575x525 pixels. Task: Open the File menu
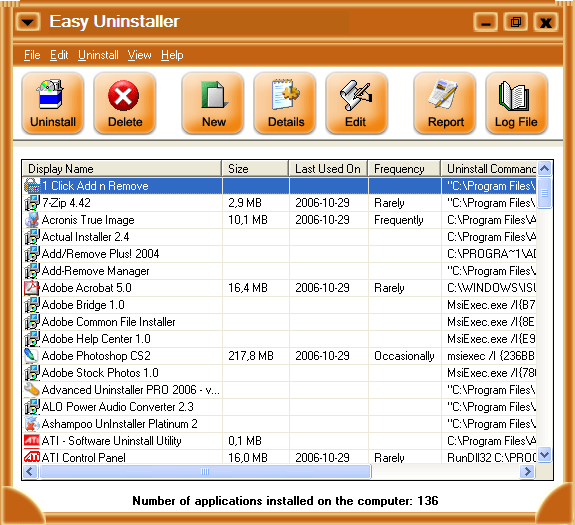tap(32, 55)
